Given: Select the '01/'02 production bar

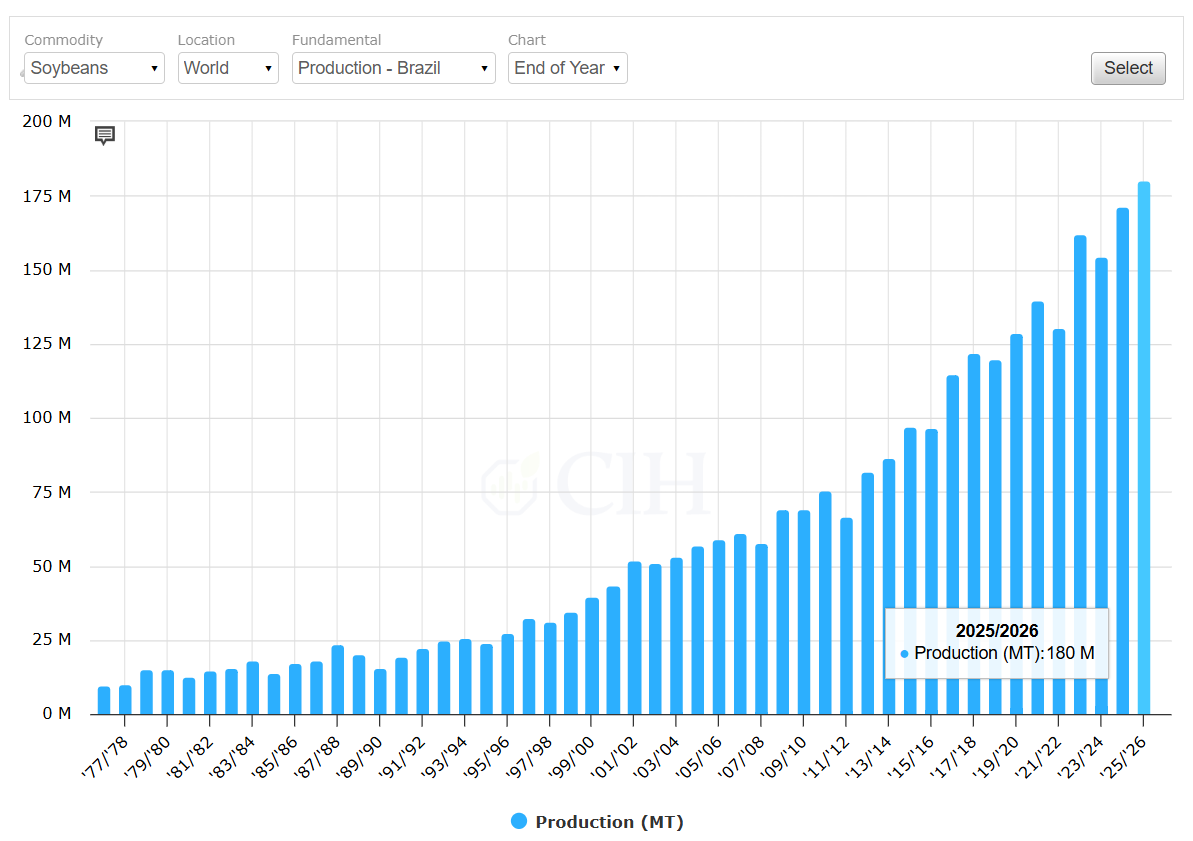Looking at the screenshot, I should tap(634, 638).
